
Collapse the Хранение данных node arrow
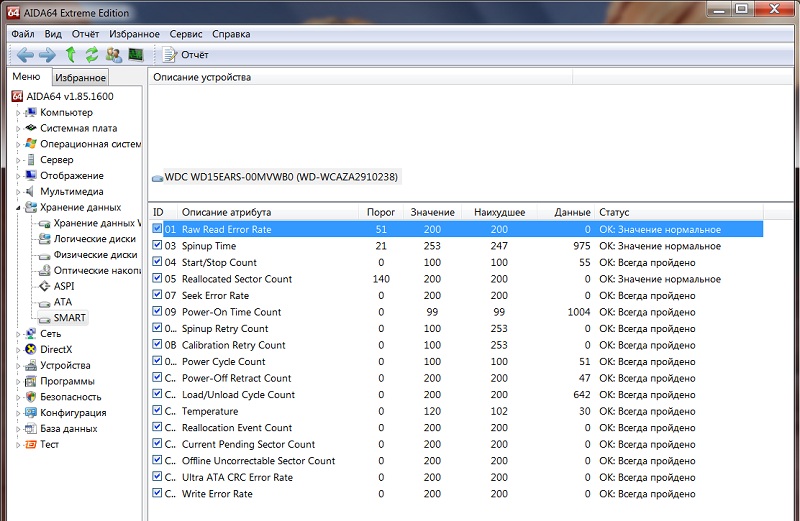click(18, 208)
